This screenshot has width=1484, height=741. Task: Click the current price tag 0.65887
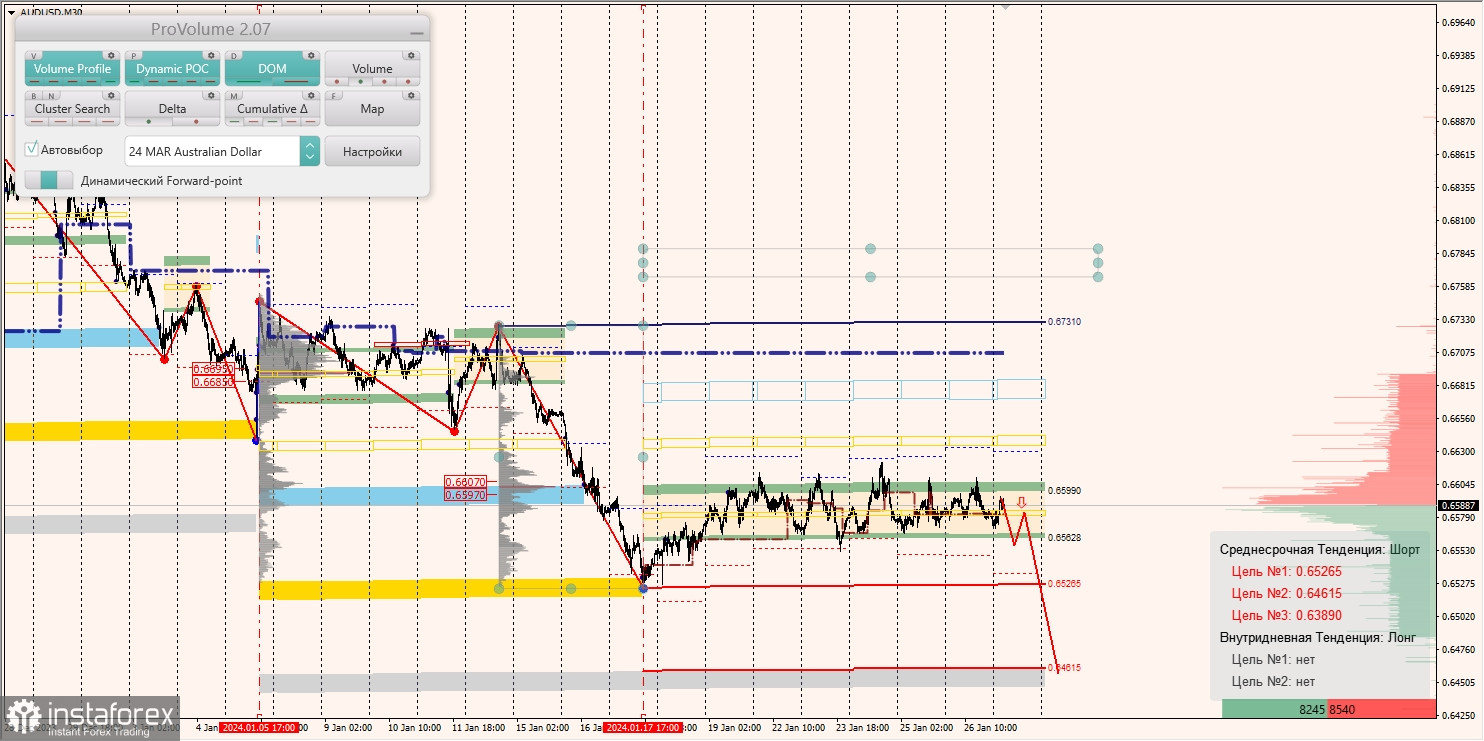click(1461, 506)
